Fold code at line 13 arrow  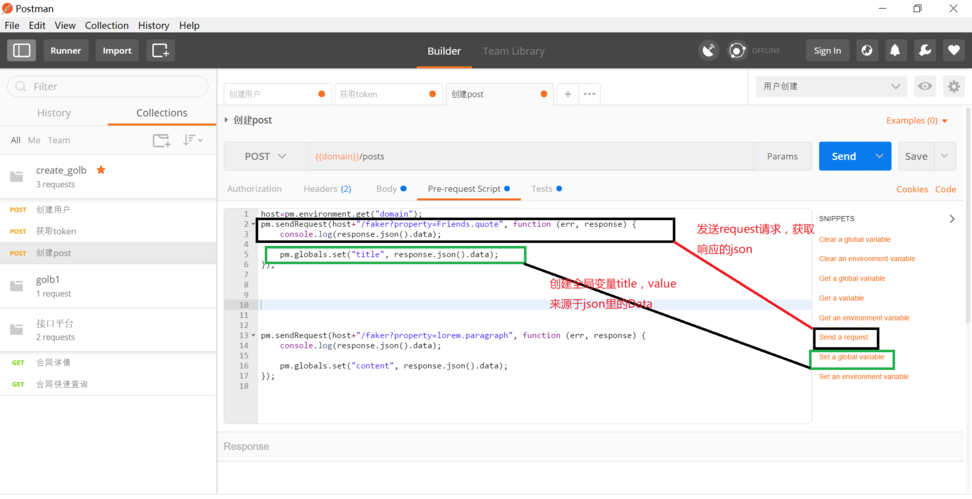253,335
